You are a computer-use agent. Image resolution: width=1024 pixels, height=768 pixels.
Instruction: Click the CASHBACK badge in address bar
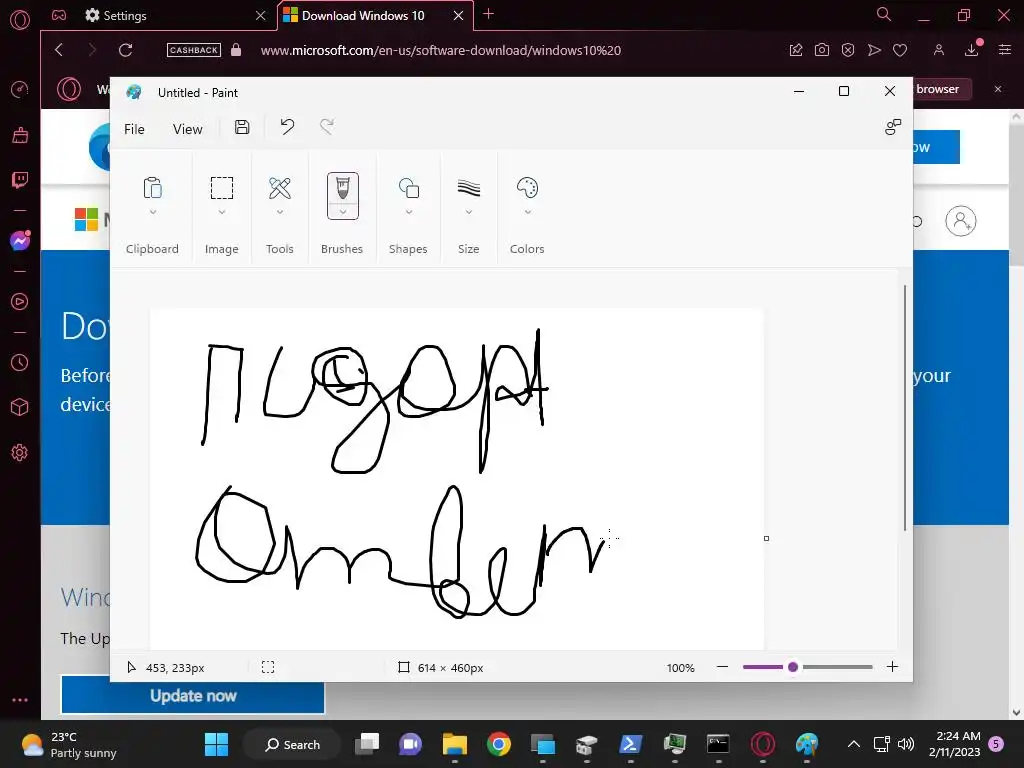(x=193, y=50)
